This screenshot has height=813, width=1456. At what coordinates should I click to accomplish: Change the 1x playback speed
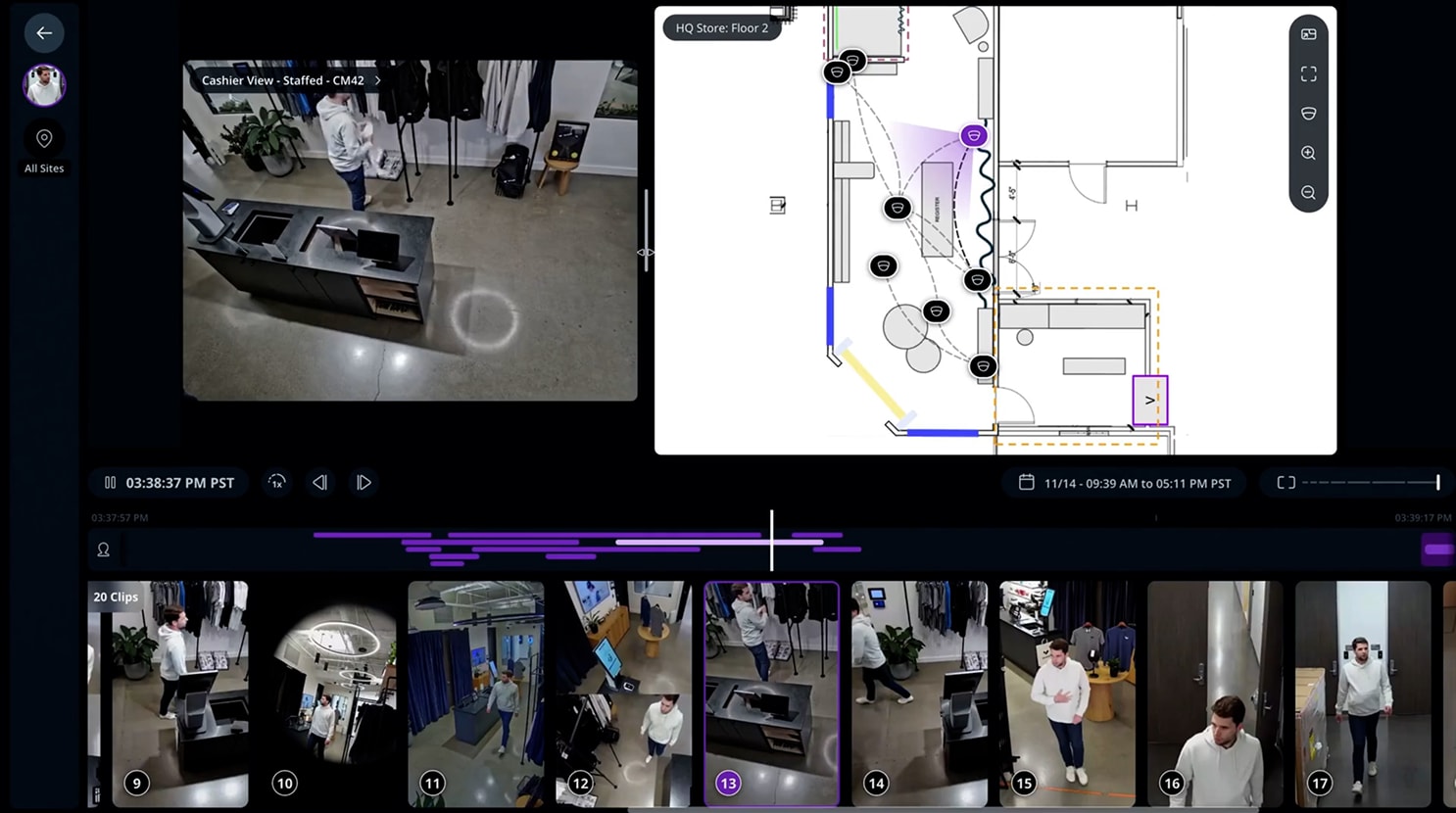[x=277, y=483]
